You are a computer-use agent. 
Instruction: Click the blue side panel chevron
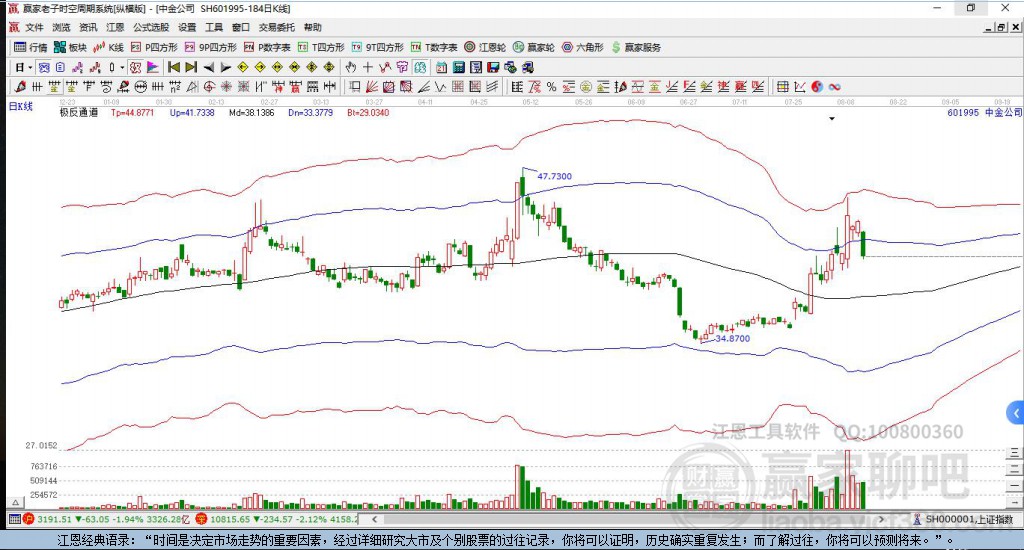(x=1016, y=413)
